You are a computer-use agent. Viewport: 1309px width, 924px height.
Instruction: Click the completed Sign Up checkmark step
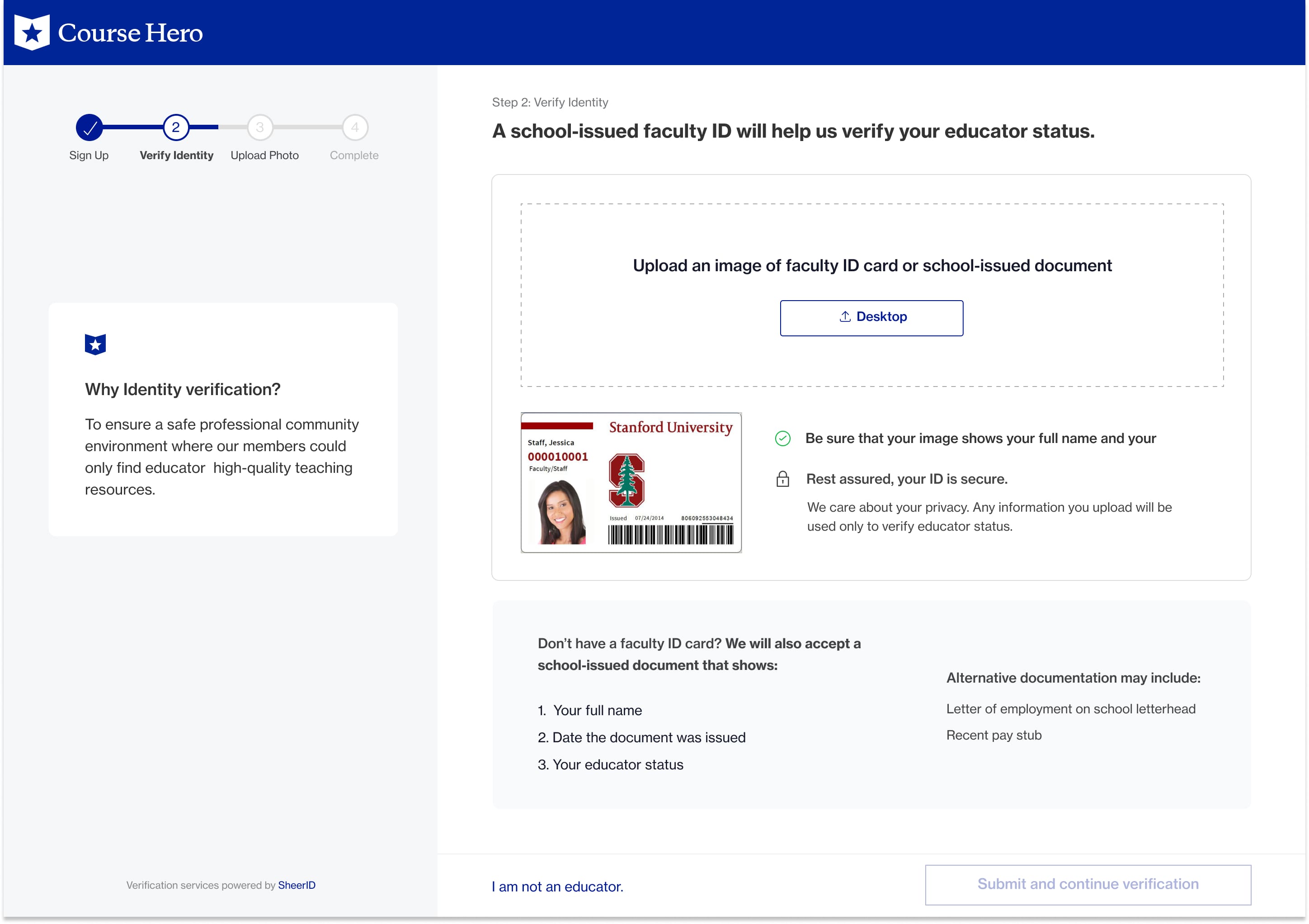pyautogui.click(x=89, y=127)
